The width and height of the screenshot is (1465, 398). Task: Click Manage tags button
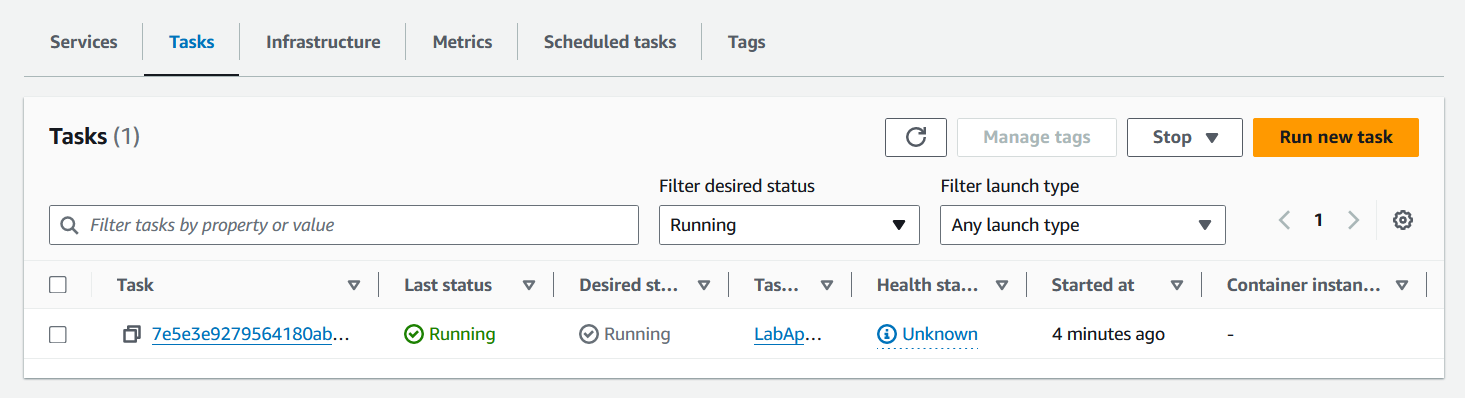tap(1037, 137)
